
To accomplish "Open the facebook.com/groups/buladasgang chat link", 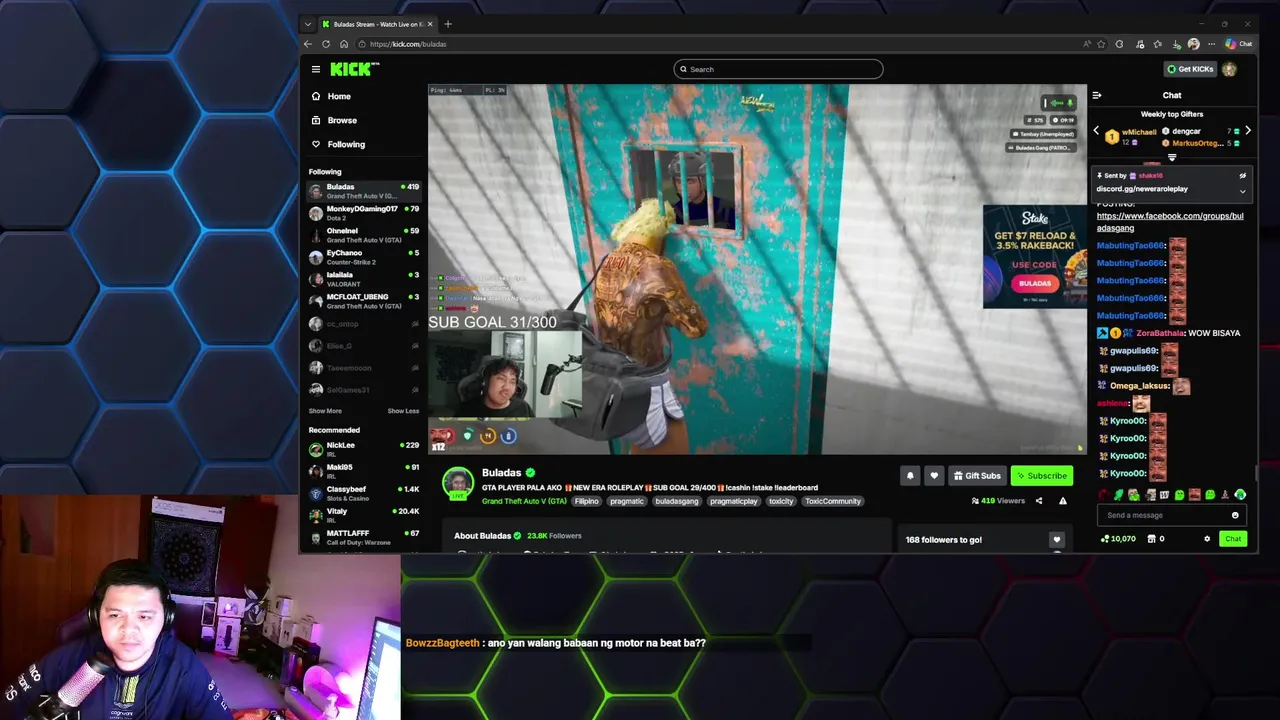I will click(1170, 222).
